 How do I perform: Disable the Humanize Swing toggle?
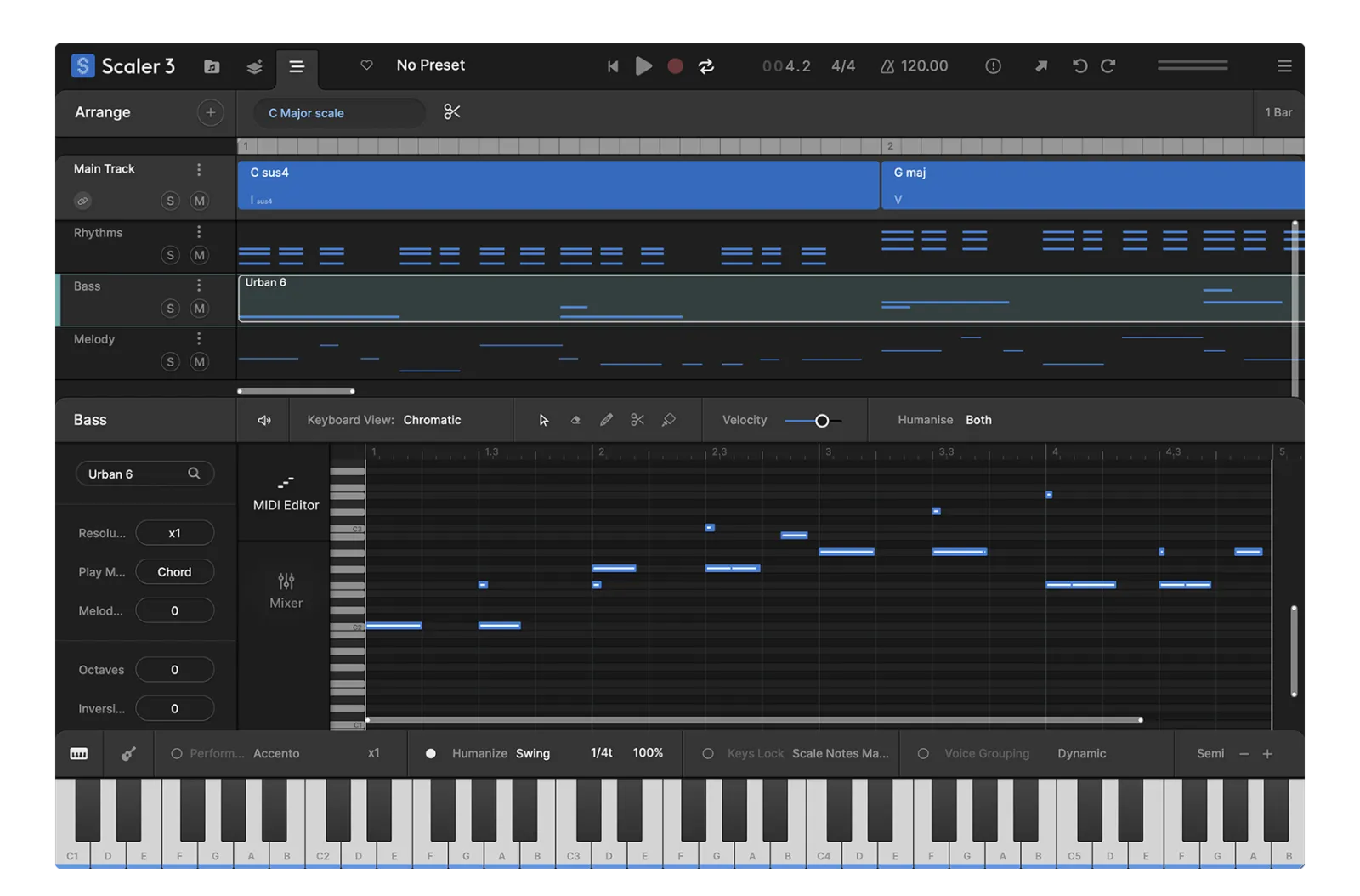(x=431, y=754)
